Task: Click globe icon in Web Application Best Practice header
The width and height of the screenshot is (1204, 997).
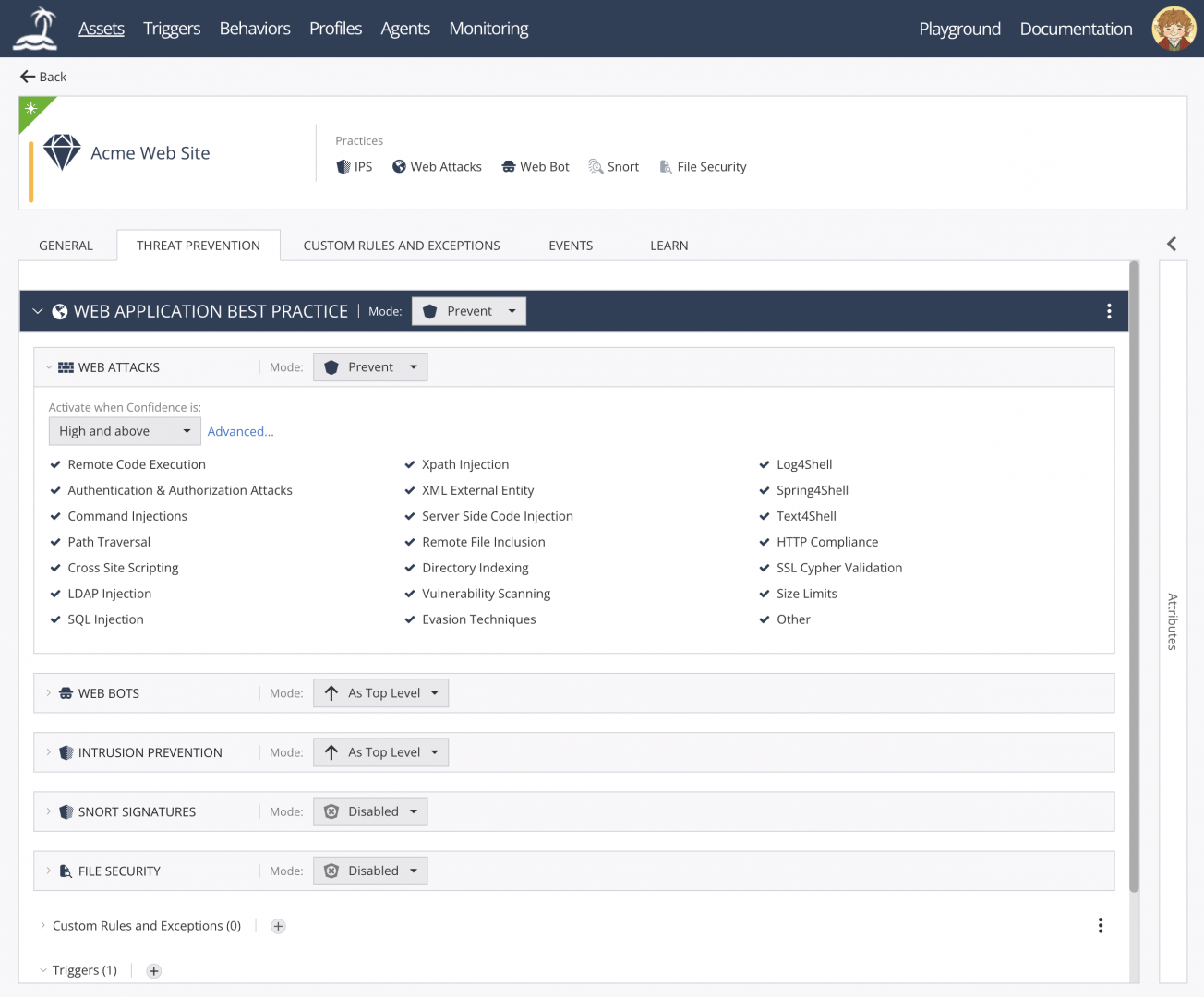Action: click(60, 312)
